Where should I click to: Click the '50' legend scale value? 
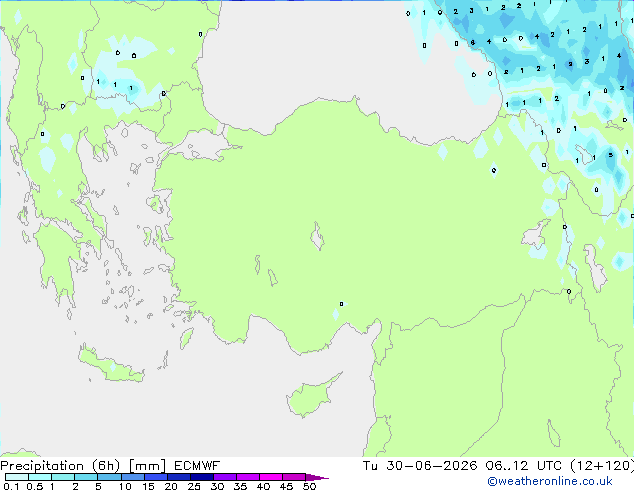click(309, 486)
